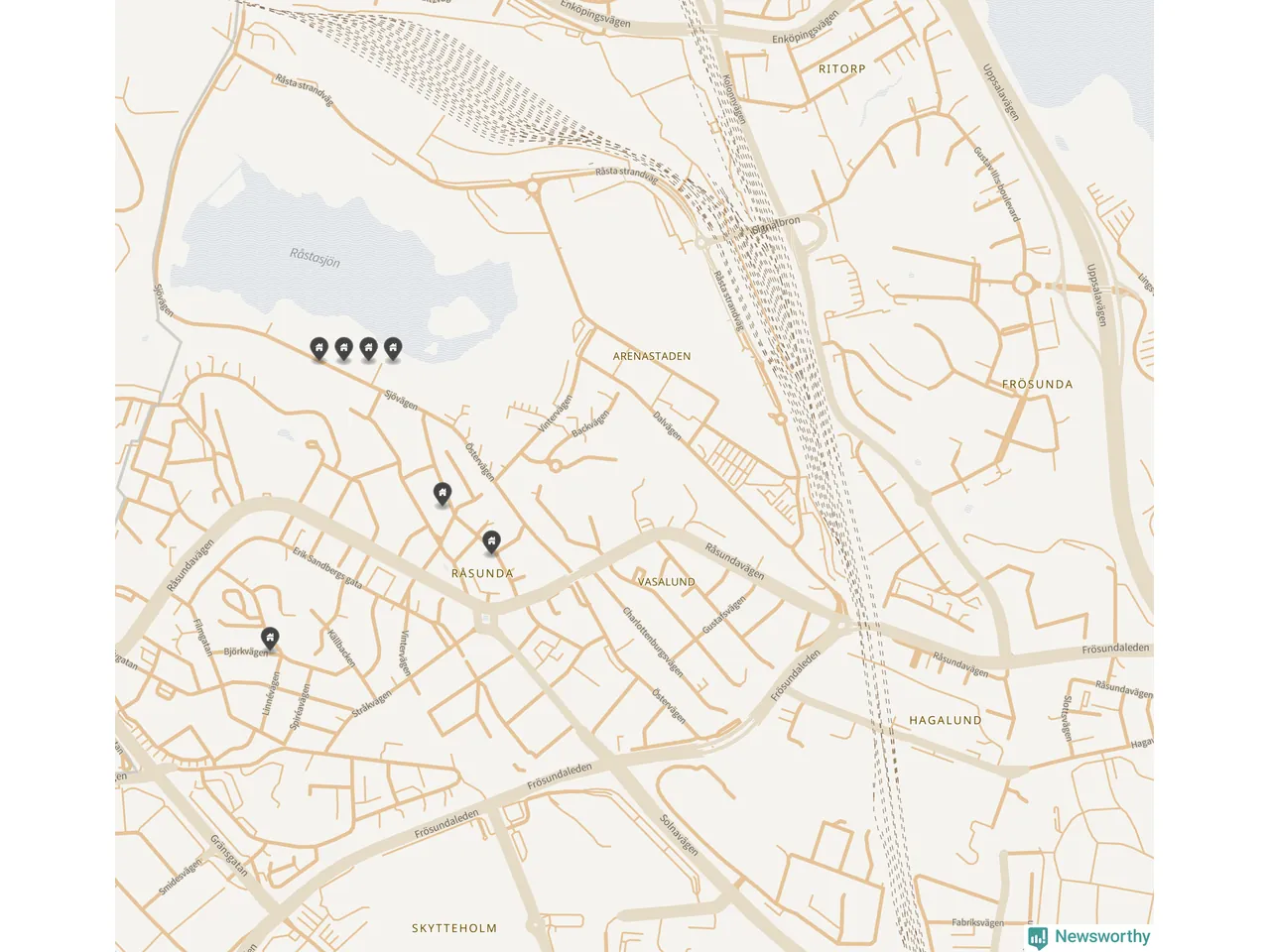Select the Erik Sandbergs gata street label

click(327, 567)
